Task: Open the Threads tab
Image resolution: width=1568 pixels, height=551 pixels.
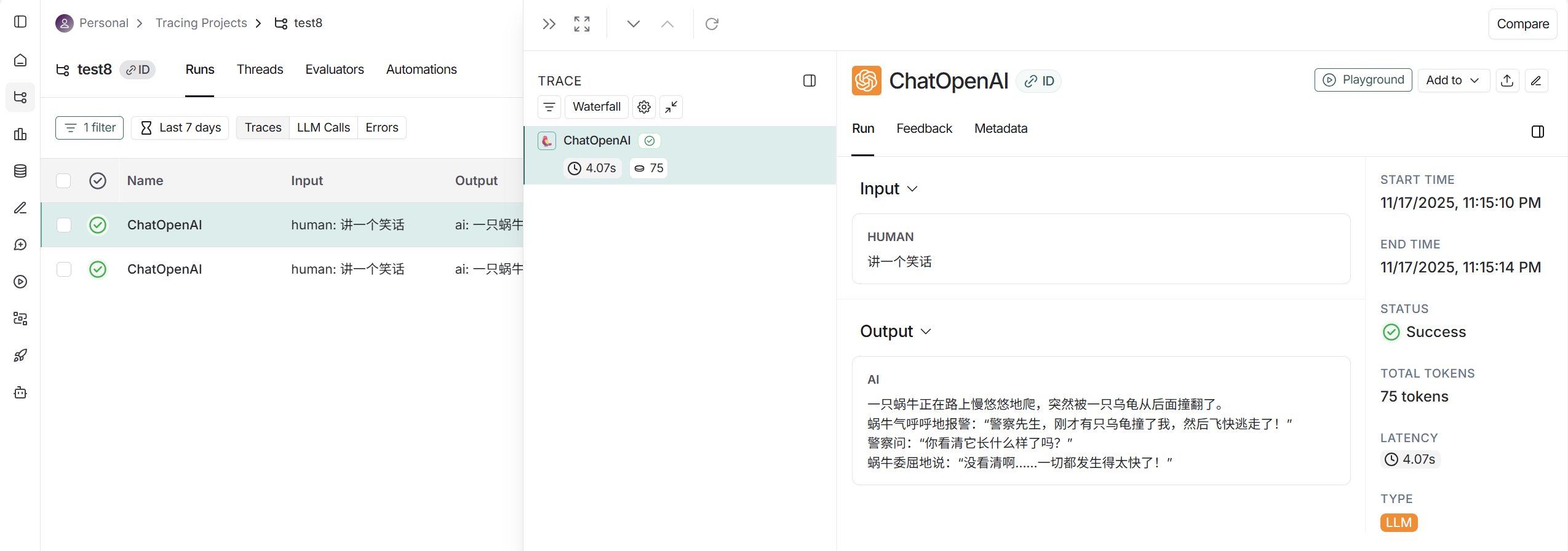Action: click(x=260, y=69)
